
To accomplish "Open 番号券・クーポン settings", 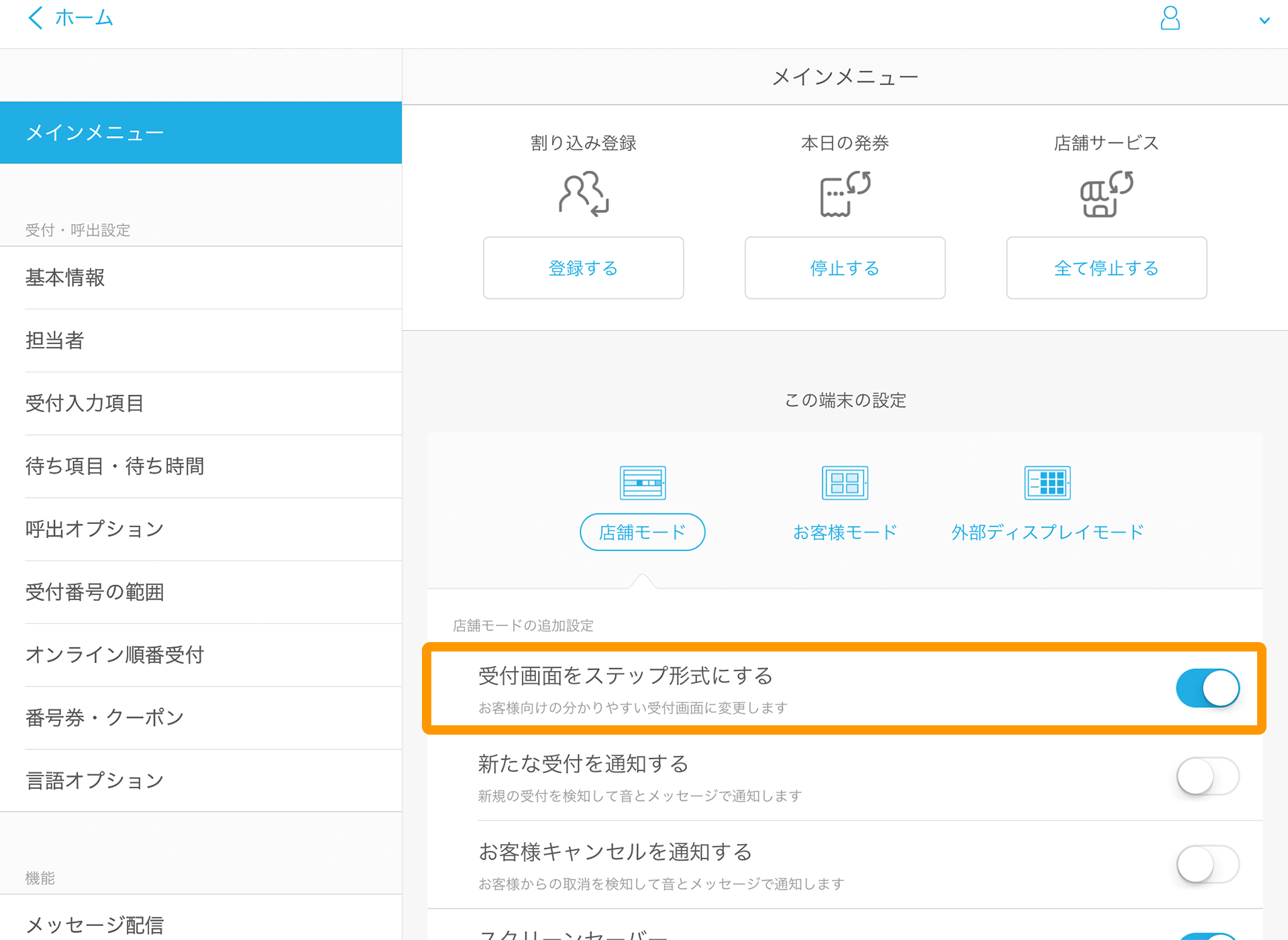I will (x=201, y=718).
